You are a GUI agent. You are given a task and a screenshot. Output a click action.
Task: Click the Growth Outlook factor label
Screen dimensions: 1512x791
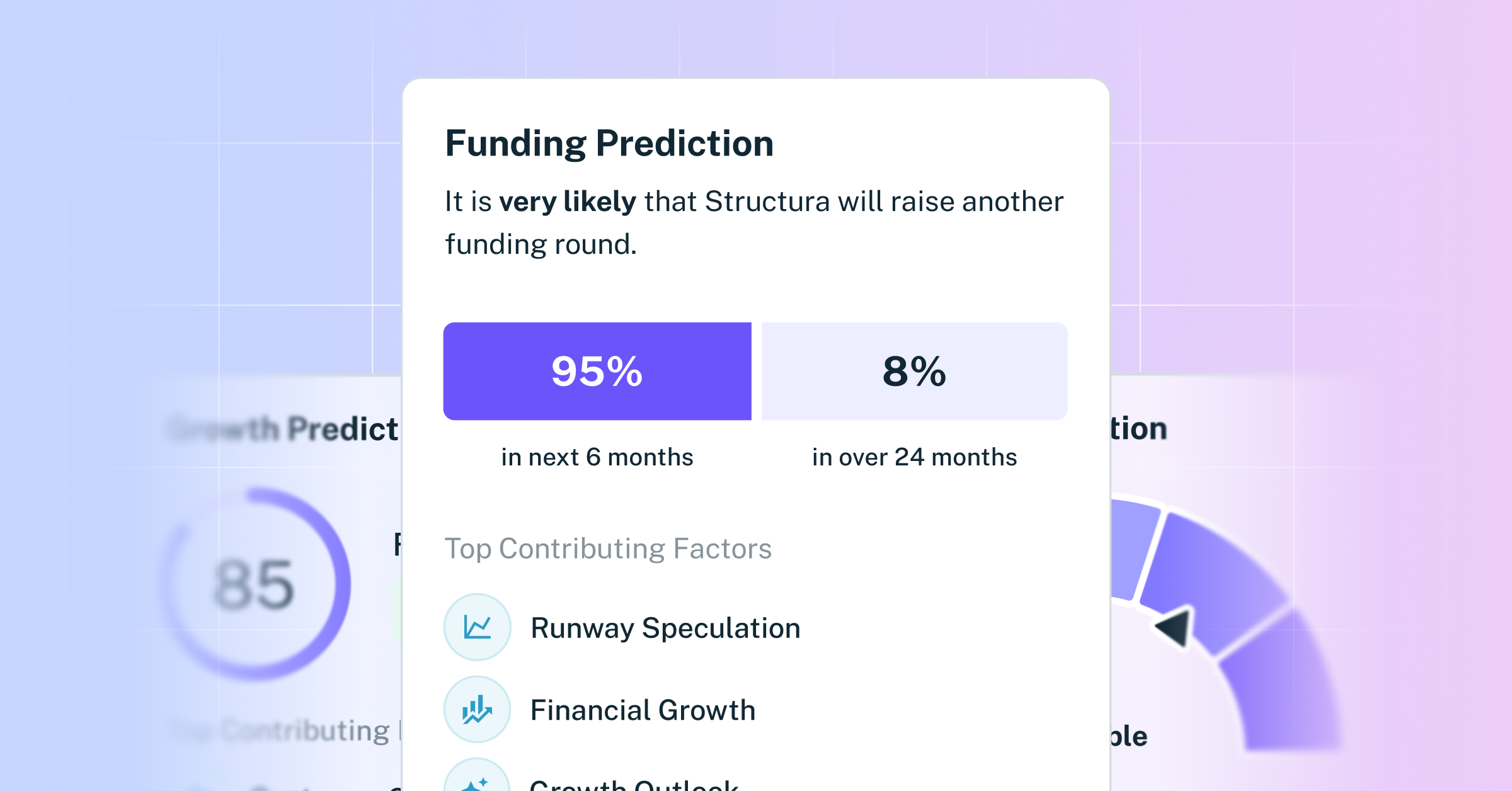(634, 783)
